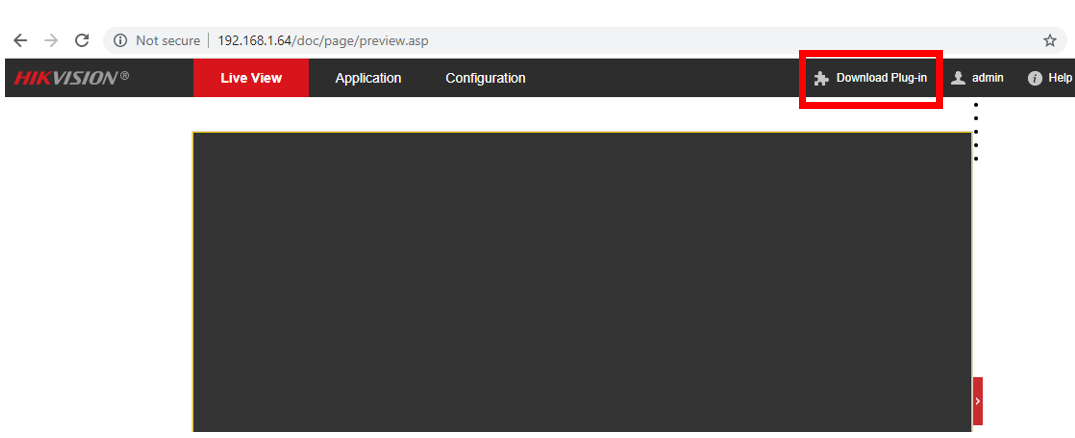
Task: Click the Download Plug-in link text
Action: (881, 78)
